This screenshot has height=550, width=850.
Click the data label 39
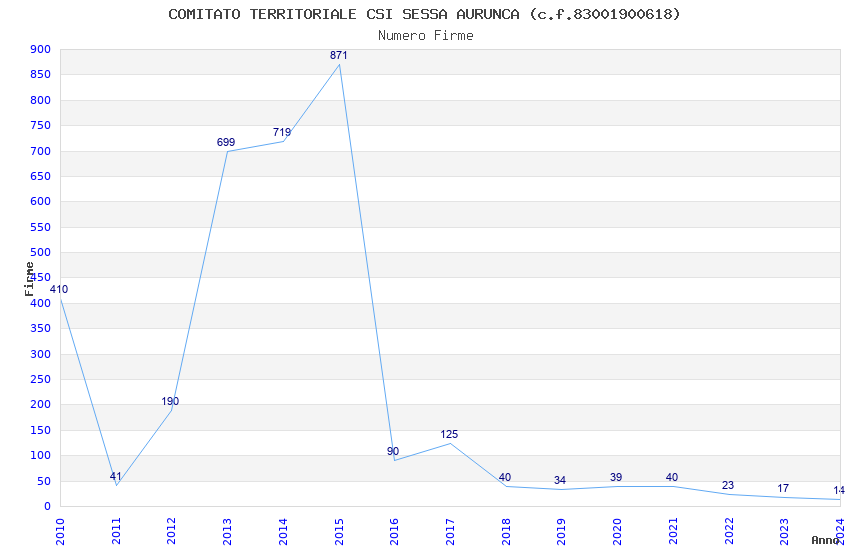[616, 477]
